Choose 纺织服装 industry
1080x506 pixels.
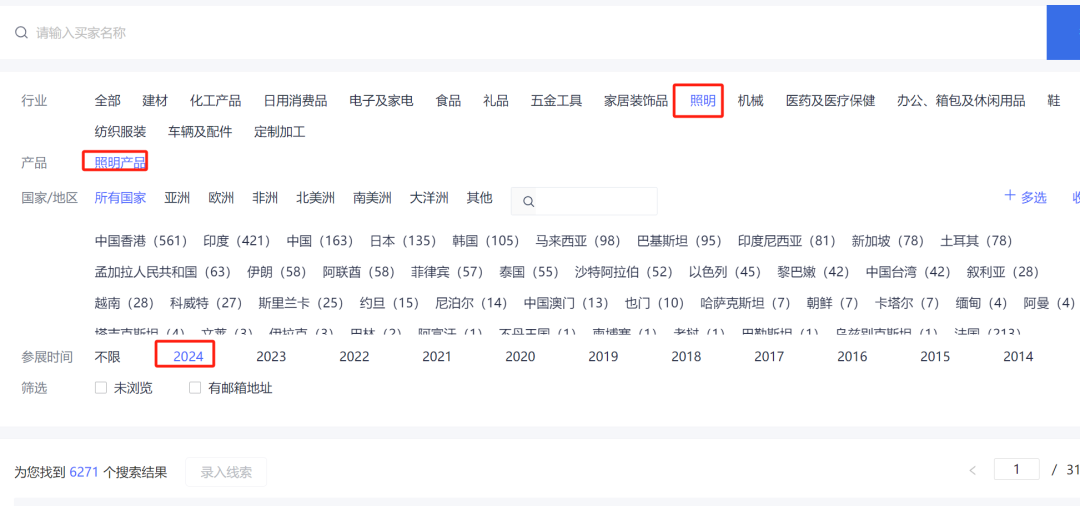[121, 131]
